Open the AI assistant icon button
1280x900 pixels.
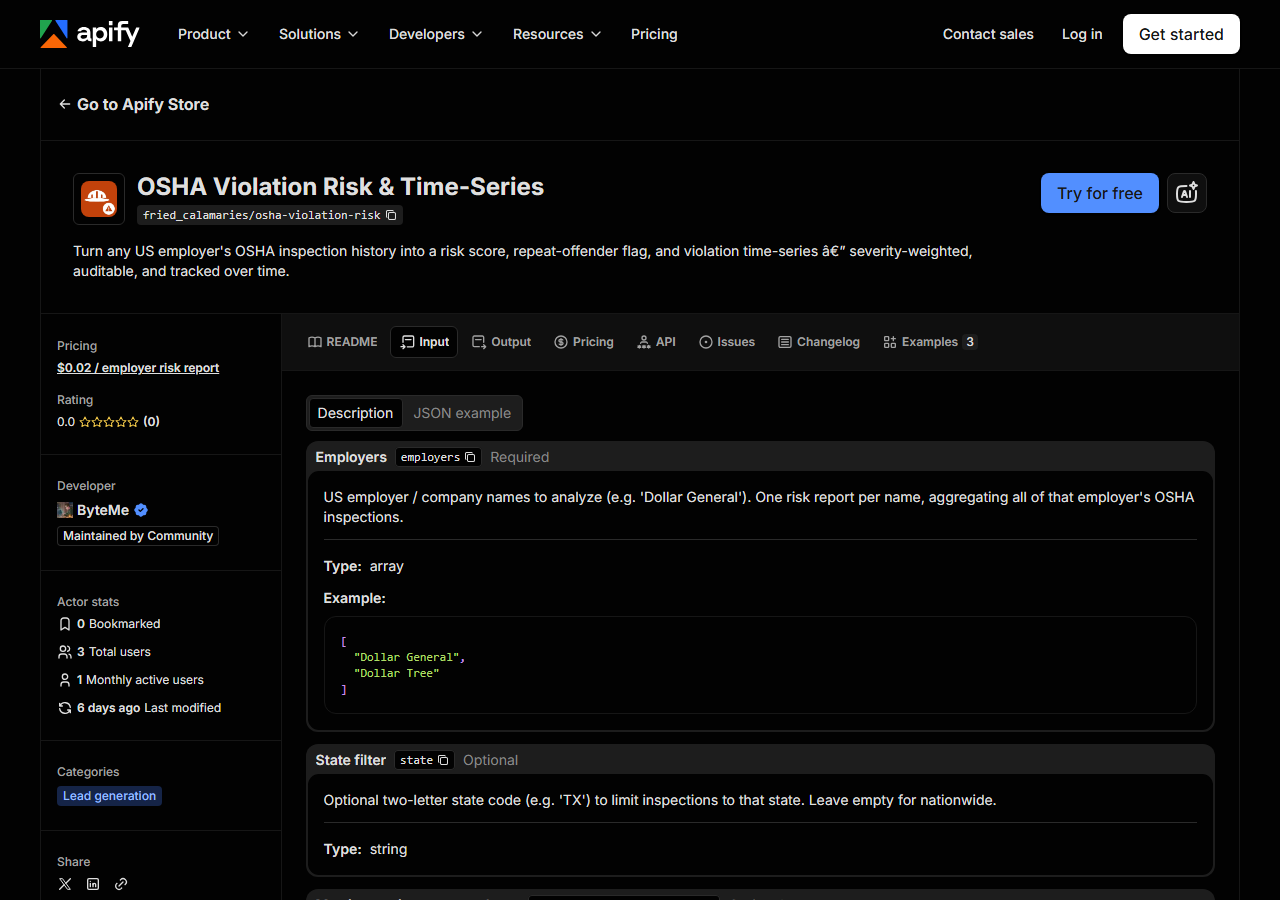point(1187,193)
